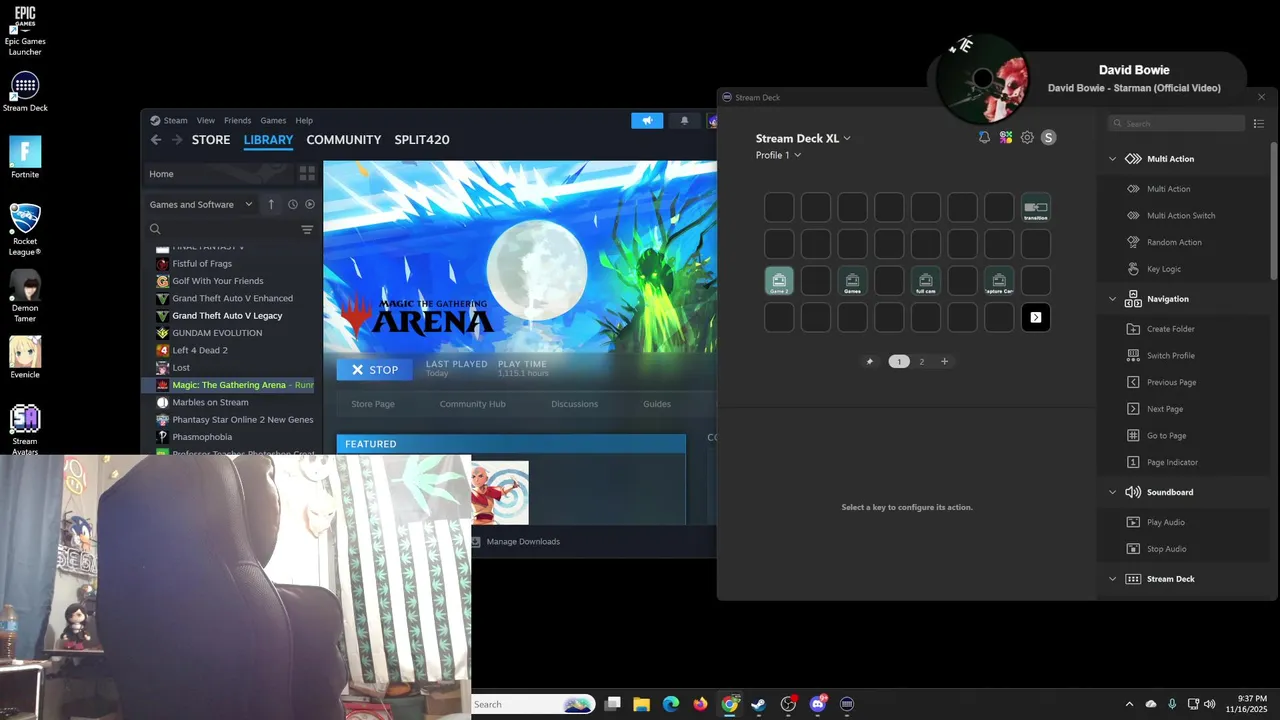Select the Capture Card key on the grid
This screenshot has width=1280, height=720.
pos(999,281)
